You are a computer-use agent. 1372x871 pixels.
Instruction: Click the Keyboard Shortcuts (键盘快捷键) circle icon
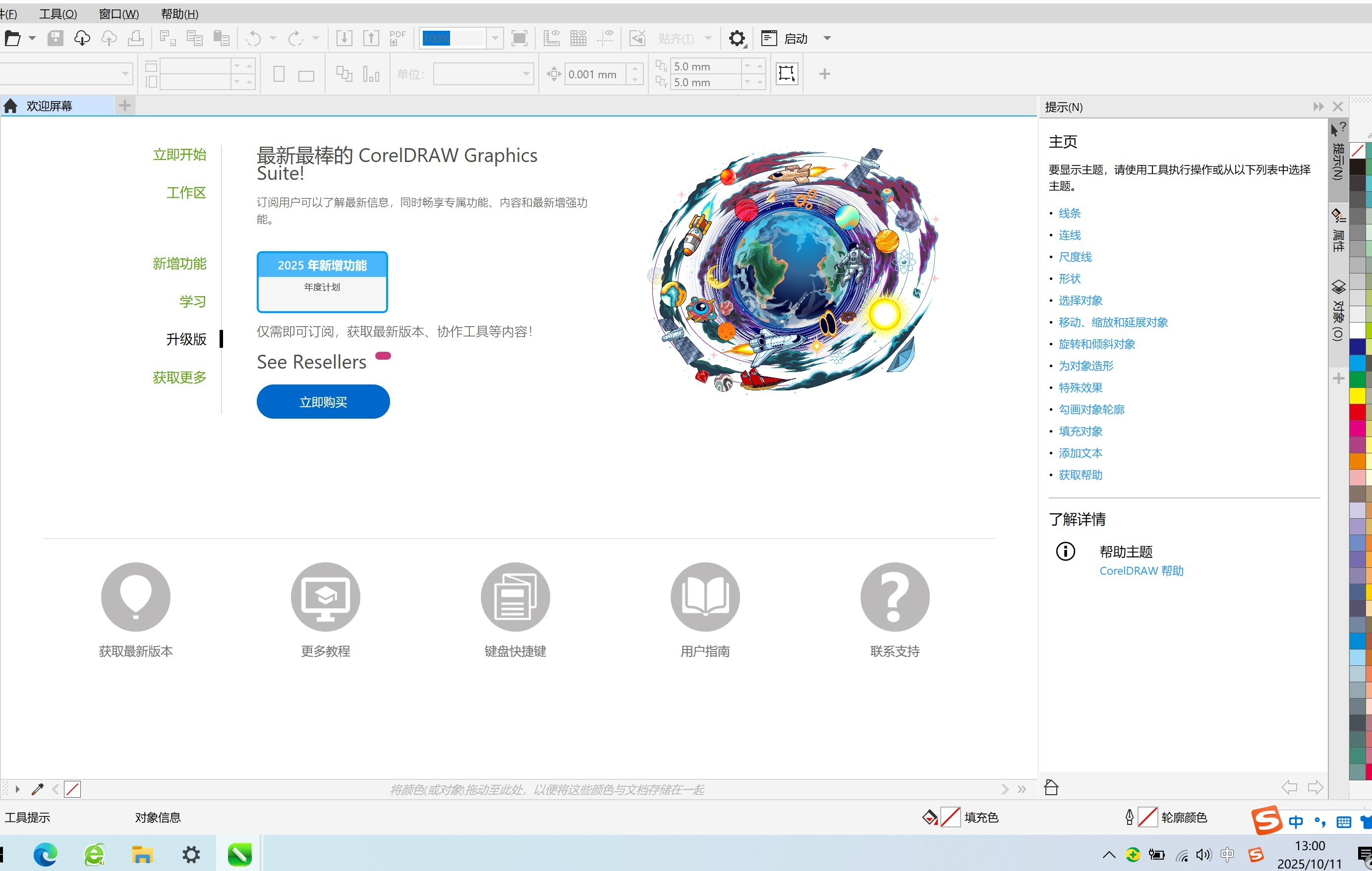515,597
